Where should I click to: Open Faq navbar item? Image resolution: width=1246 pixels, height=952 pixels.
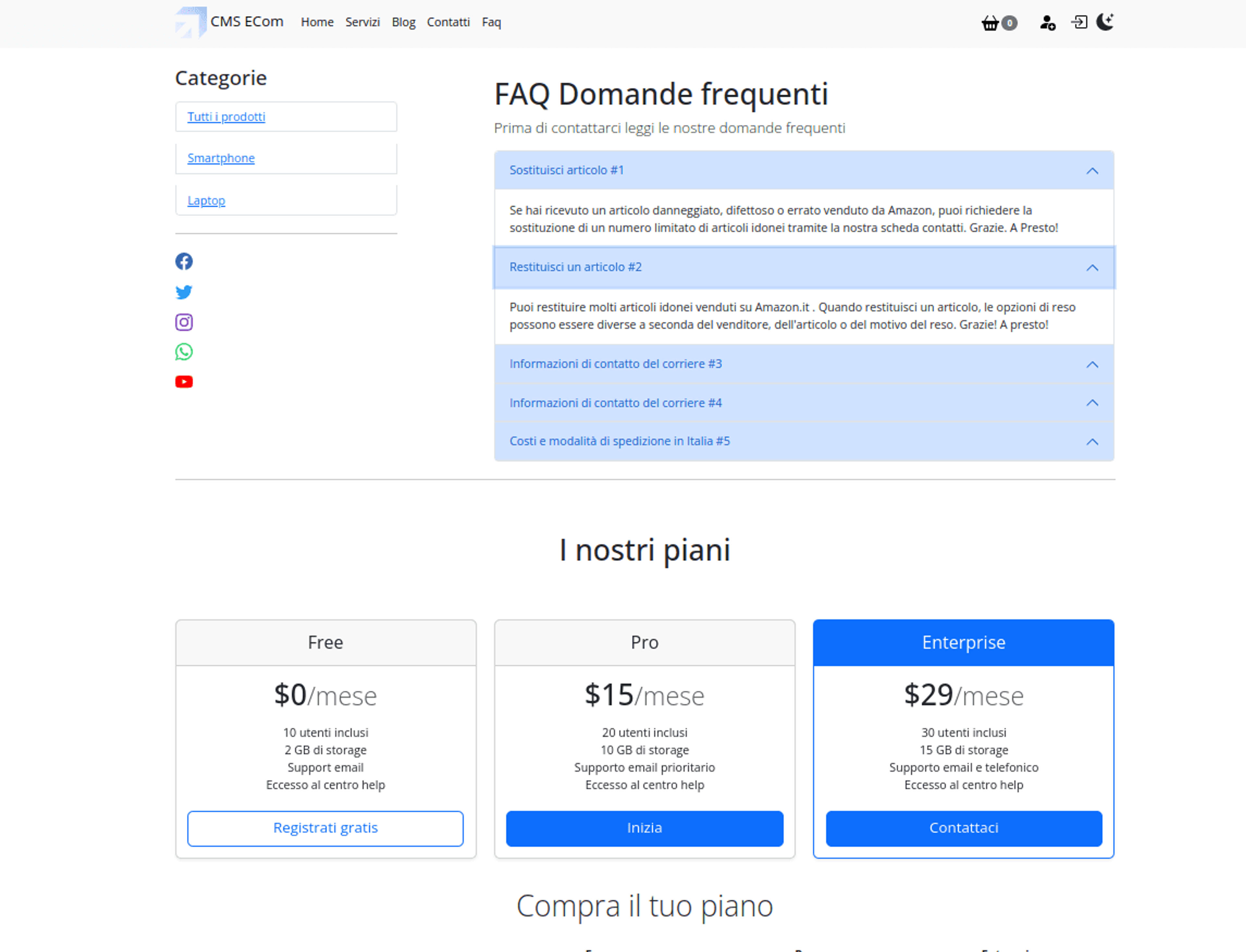491,22
